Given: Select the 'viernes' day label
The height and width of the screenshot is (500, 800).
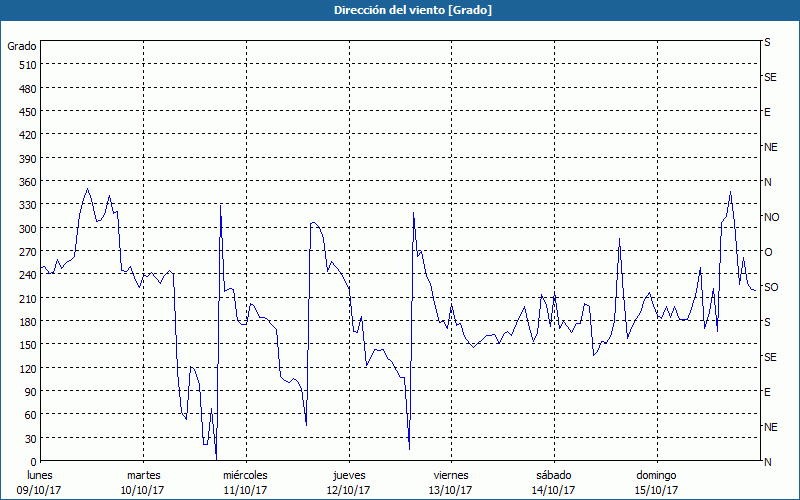Looking at the screenshot, I should [451, 475].
